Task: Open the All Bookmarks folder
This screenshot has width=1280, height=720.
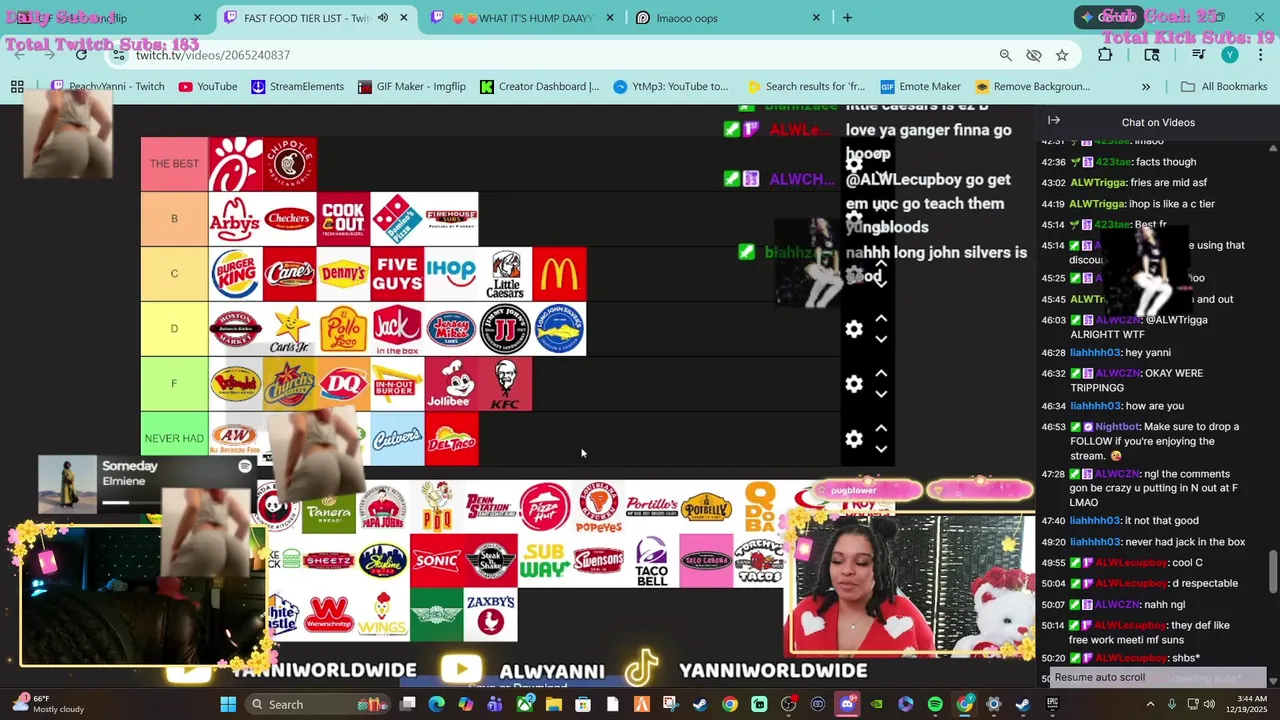Action: tap(1224, 87)
